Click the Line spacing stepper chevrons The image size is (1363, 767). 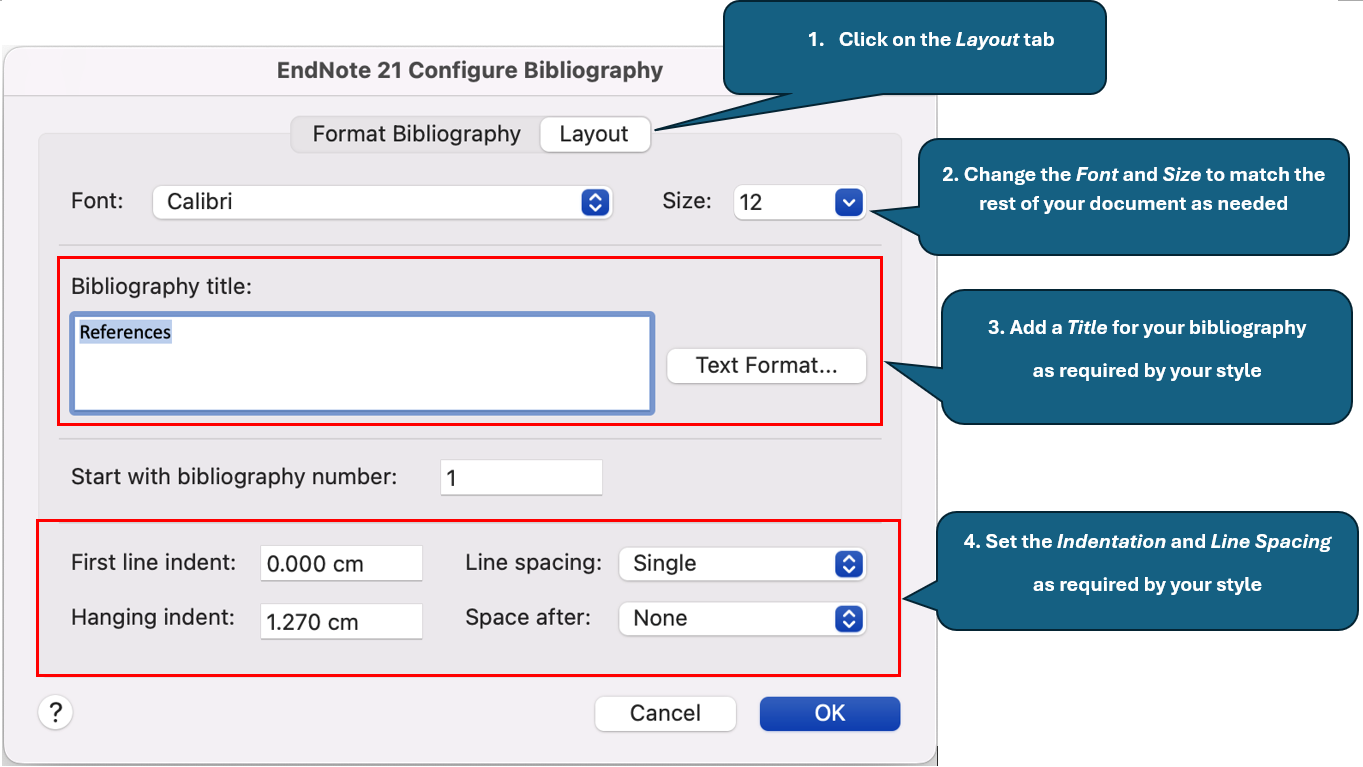click(852, 563)
